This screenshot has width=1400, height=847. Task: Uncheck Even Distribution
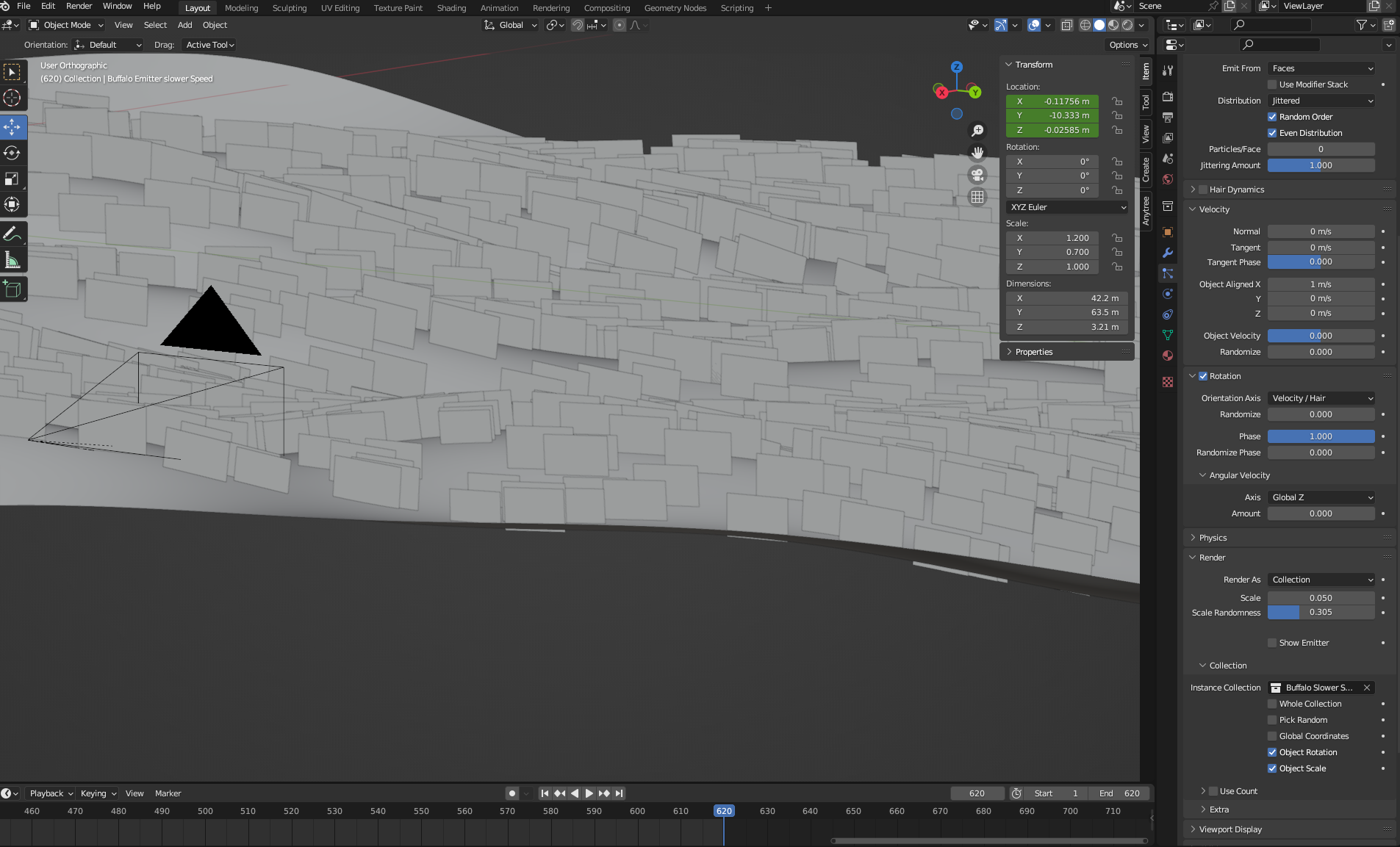coord(1272,133)
